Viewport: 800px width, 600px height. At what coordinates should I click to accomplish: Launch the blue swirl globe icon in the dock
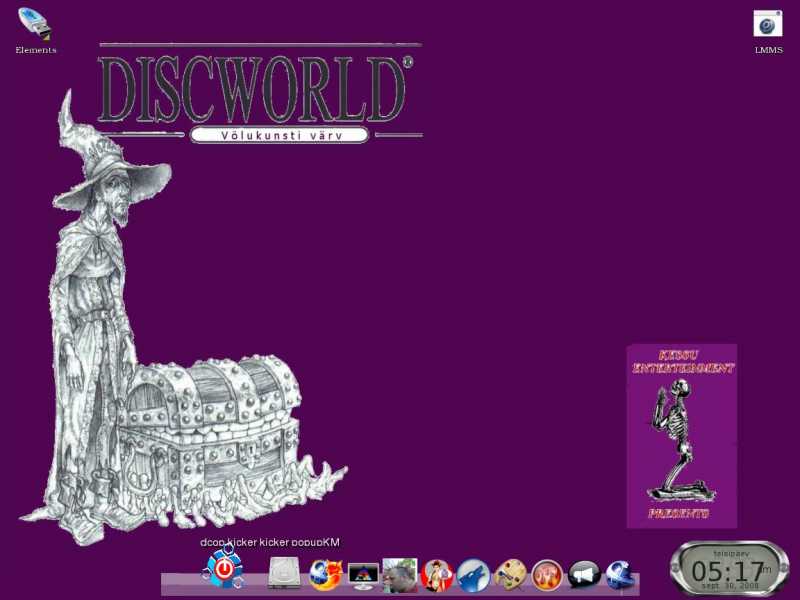(620, 575)
